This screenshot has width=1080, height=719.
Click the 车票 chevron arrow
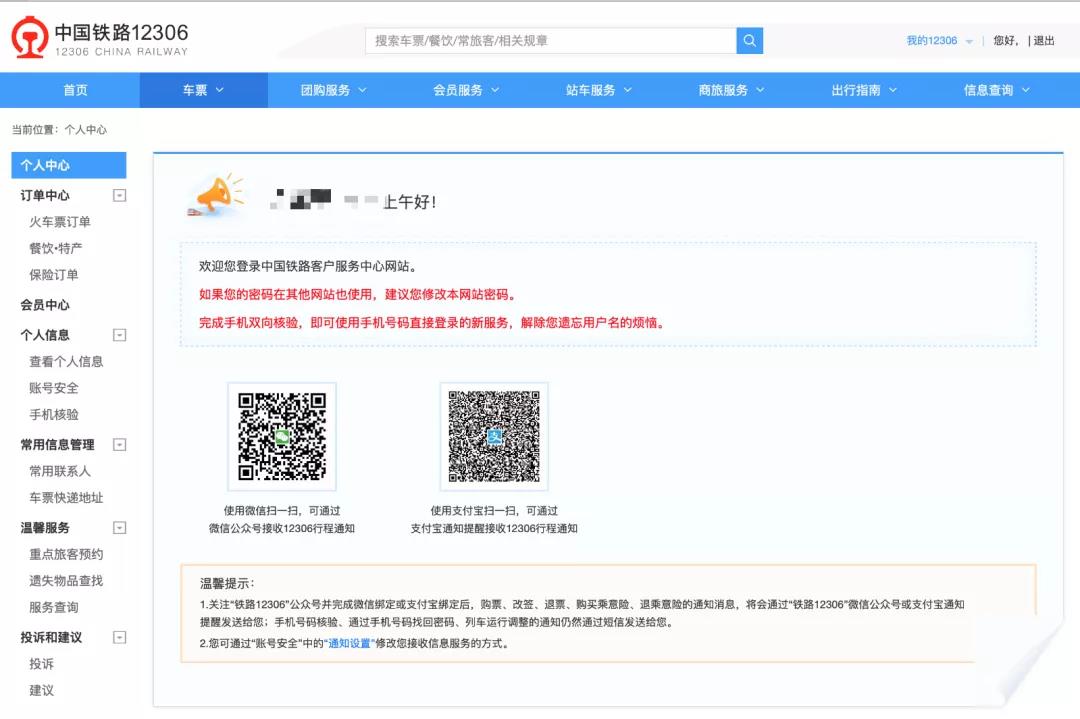[220, 90]
